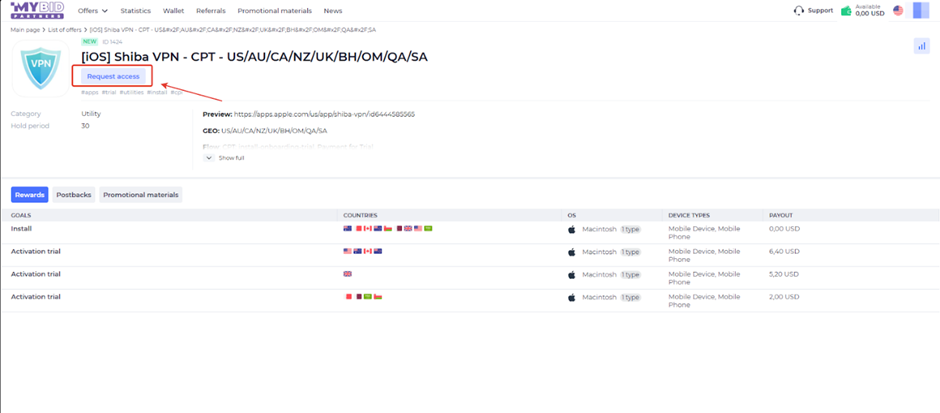Viewport: 940px width, 413px height.
Task: Click '1 type' badge in 5,20 USD row
Action: 630,275
